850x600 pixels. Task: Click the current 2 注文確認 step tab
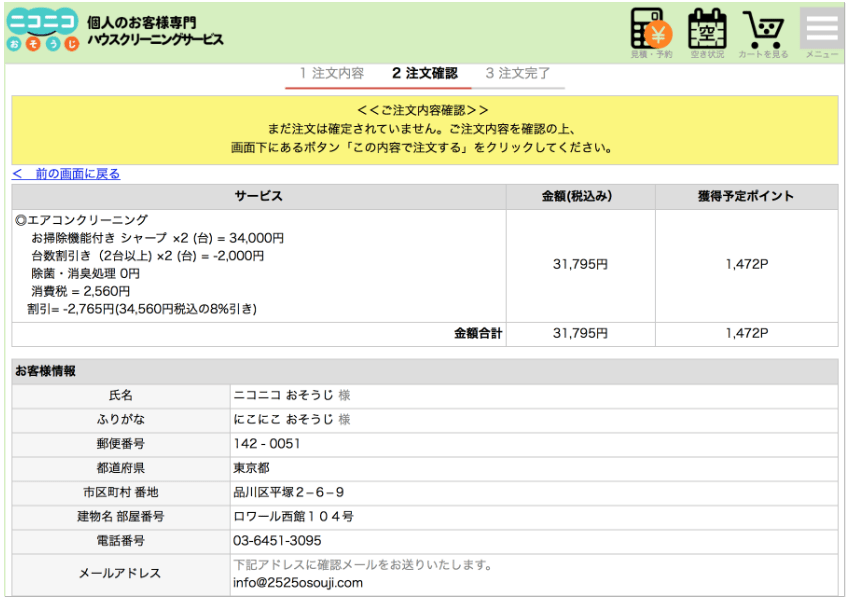click(423, 73)
